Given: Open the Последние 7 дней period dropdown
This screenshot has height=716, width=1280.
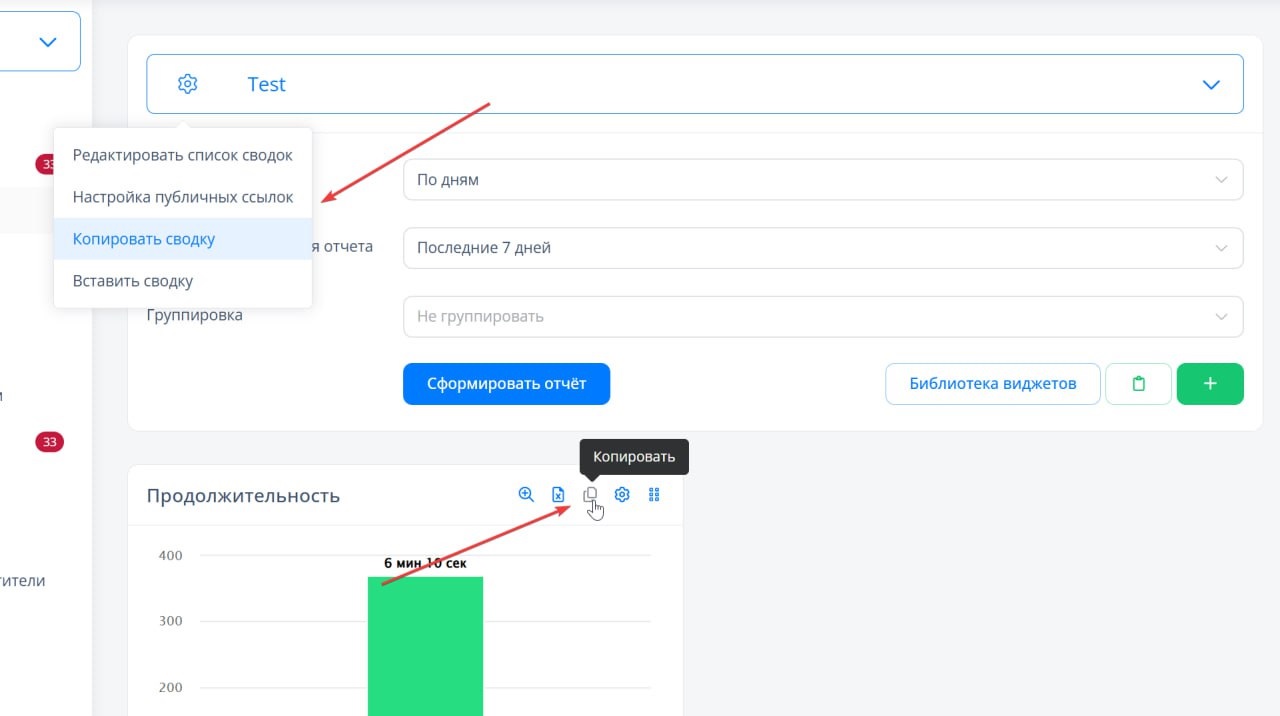Looking at the screenshot, I should (x=823, y=247).
